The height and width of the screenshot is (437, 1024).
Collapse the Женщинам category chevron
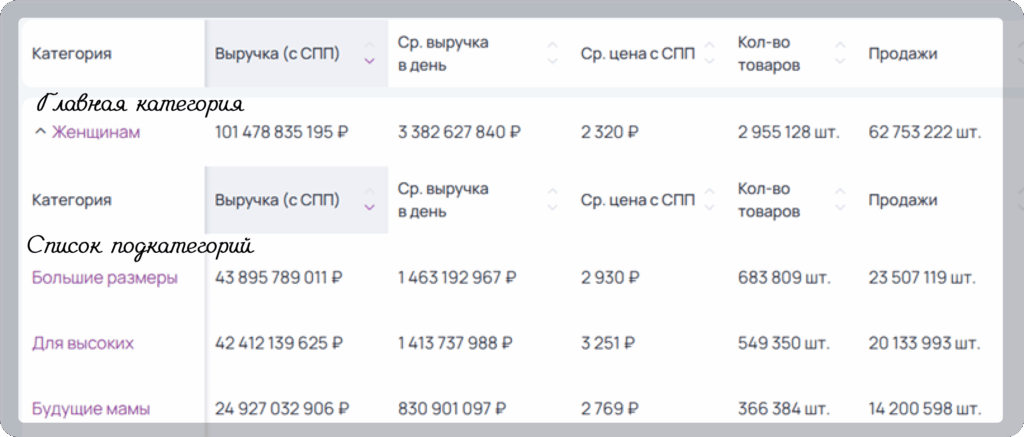point(40,133)
